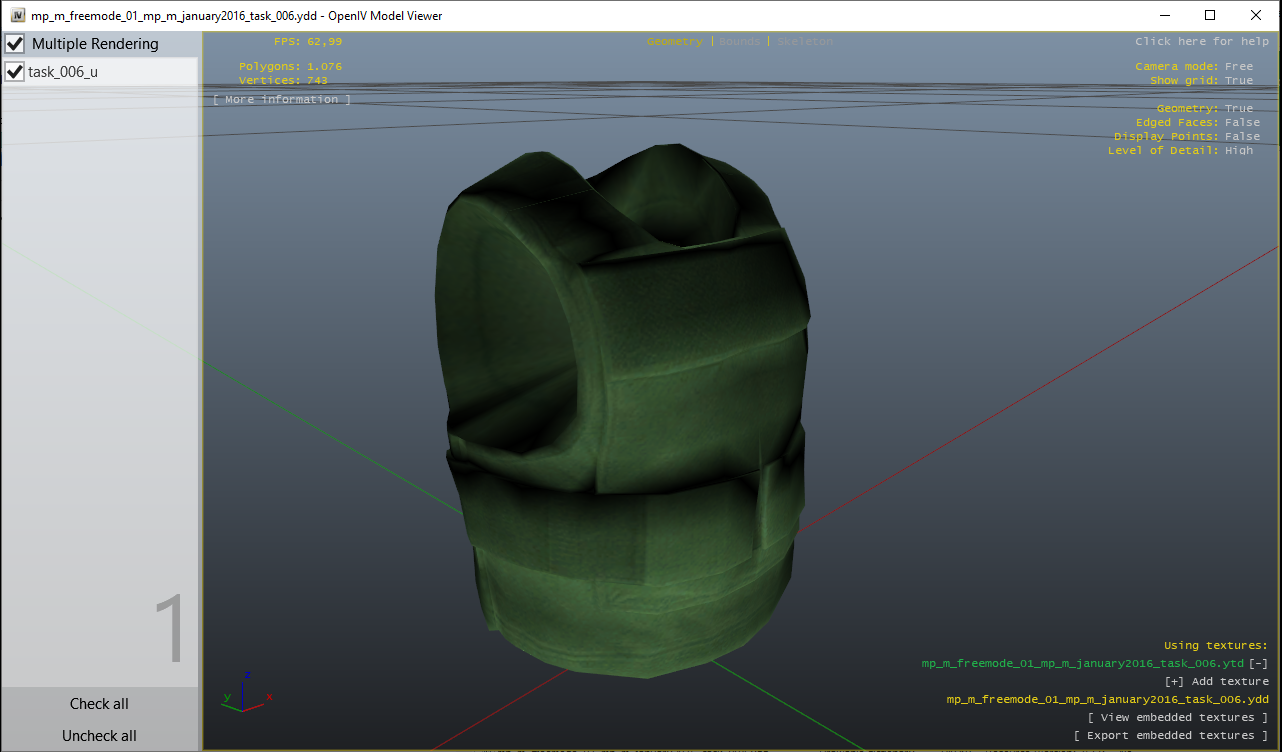Click the Uncheck all button
This screenshot has height=752, width=1282.
[98, 735]
